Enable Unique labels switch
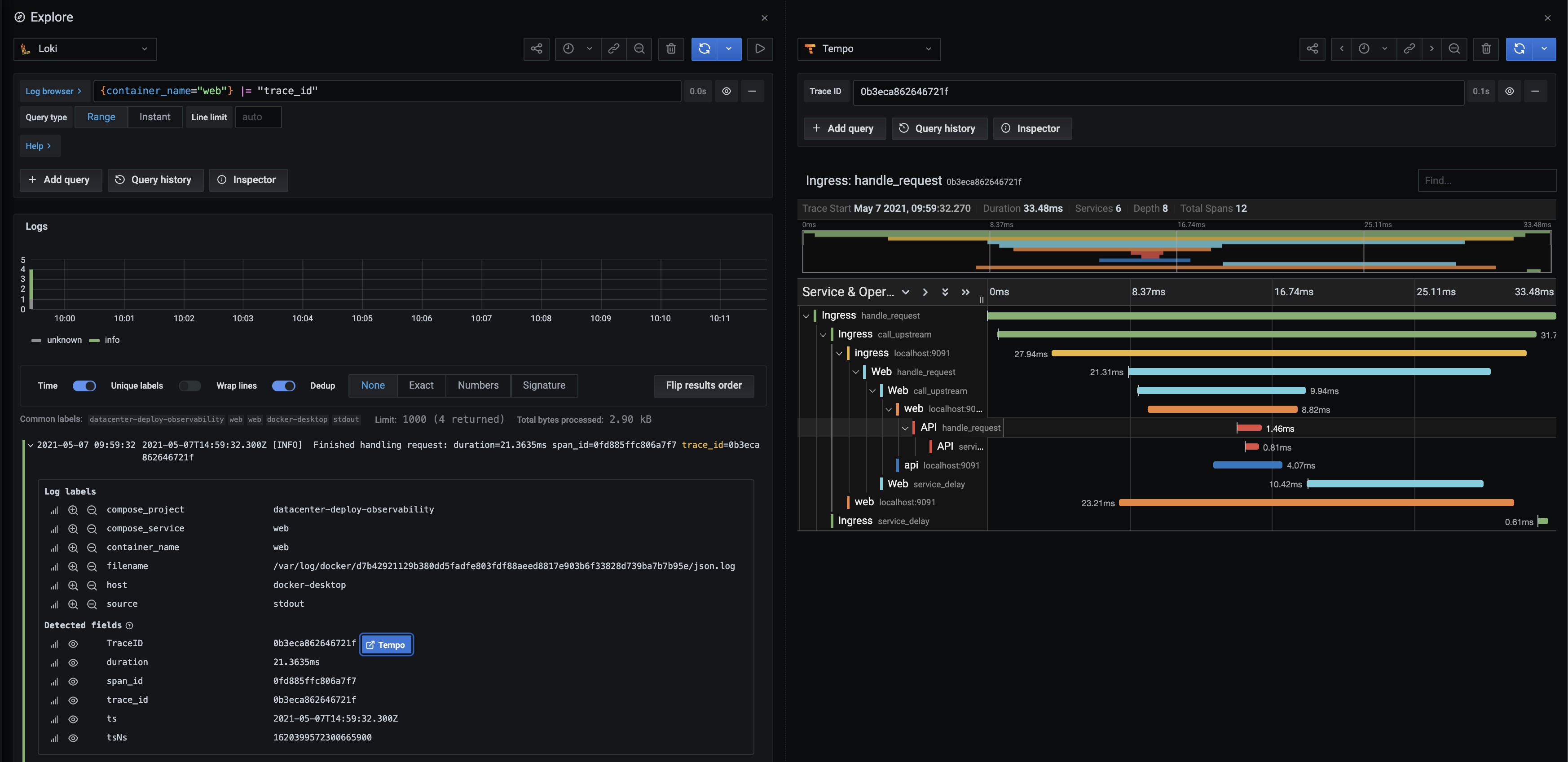The height and width of the screenshot is (762, 1568). (x=189, y=385)
